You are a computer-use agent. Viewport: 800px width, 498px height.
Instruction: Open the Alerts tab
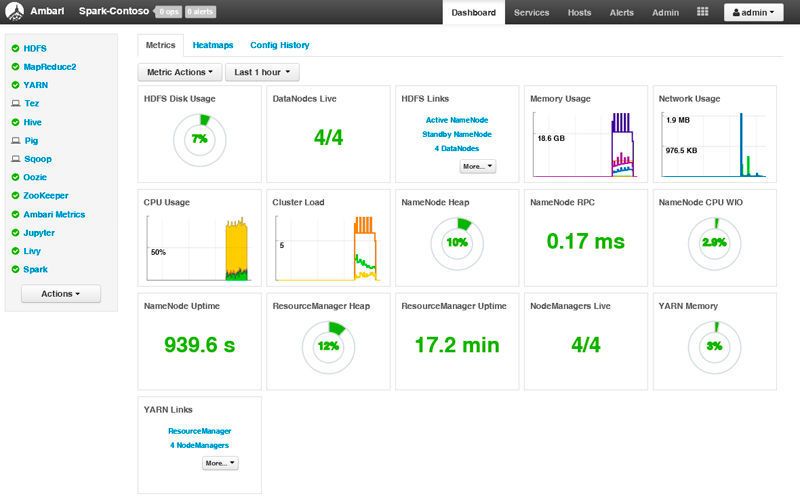[621, 12]
